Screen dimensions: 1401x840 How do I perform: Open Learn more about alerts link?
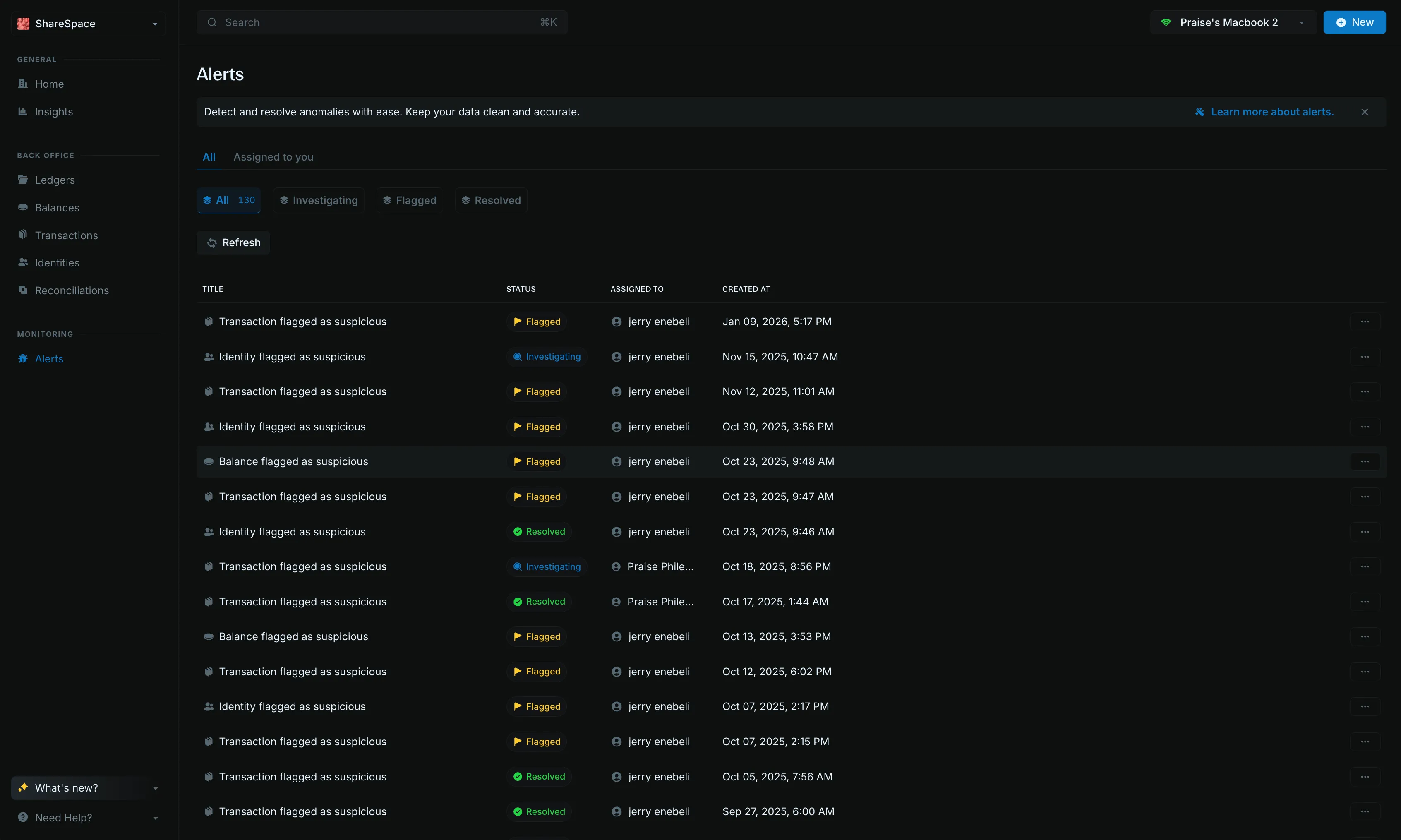tap(1264, 112)
